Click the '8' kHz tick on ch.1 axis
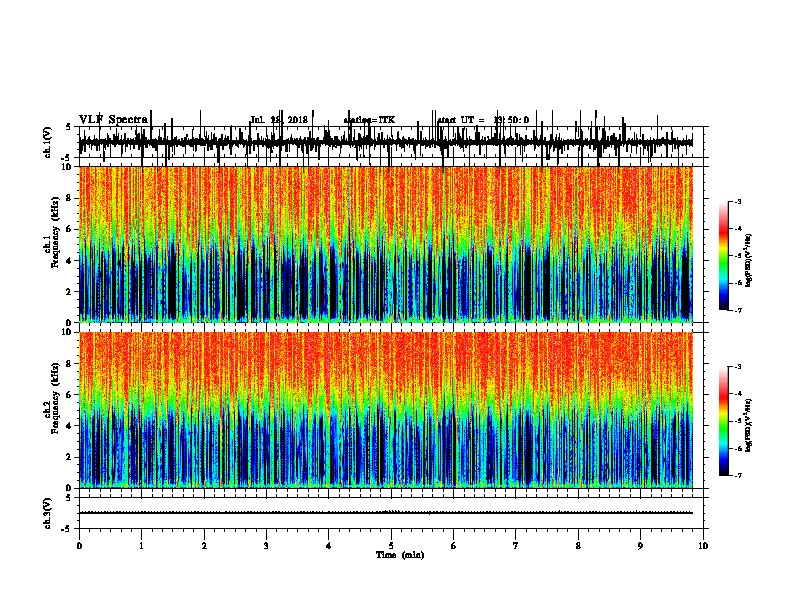The height and width of the screenshot is (612, 792). coord(70,198)
